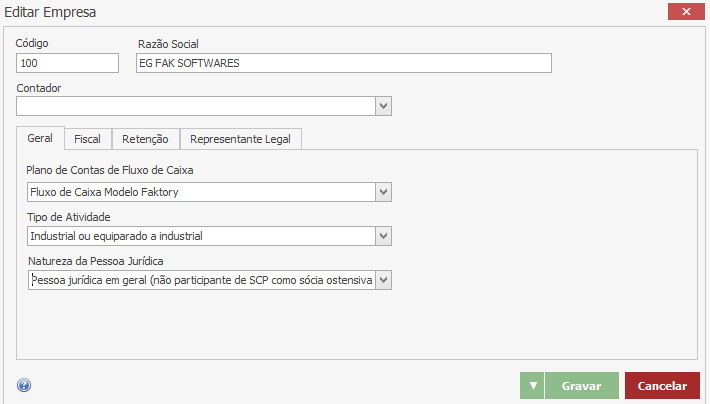Screen dimensions: 710x404
Task: Open the Retenção tab
Action: coord(145,139)
